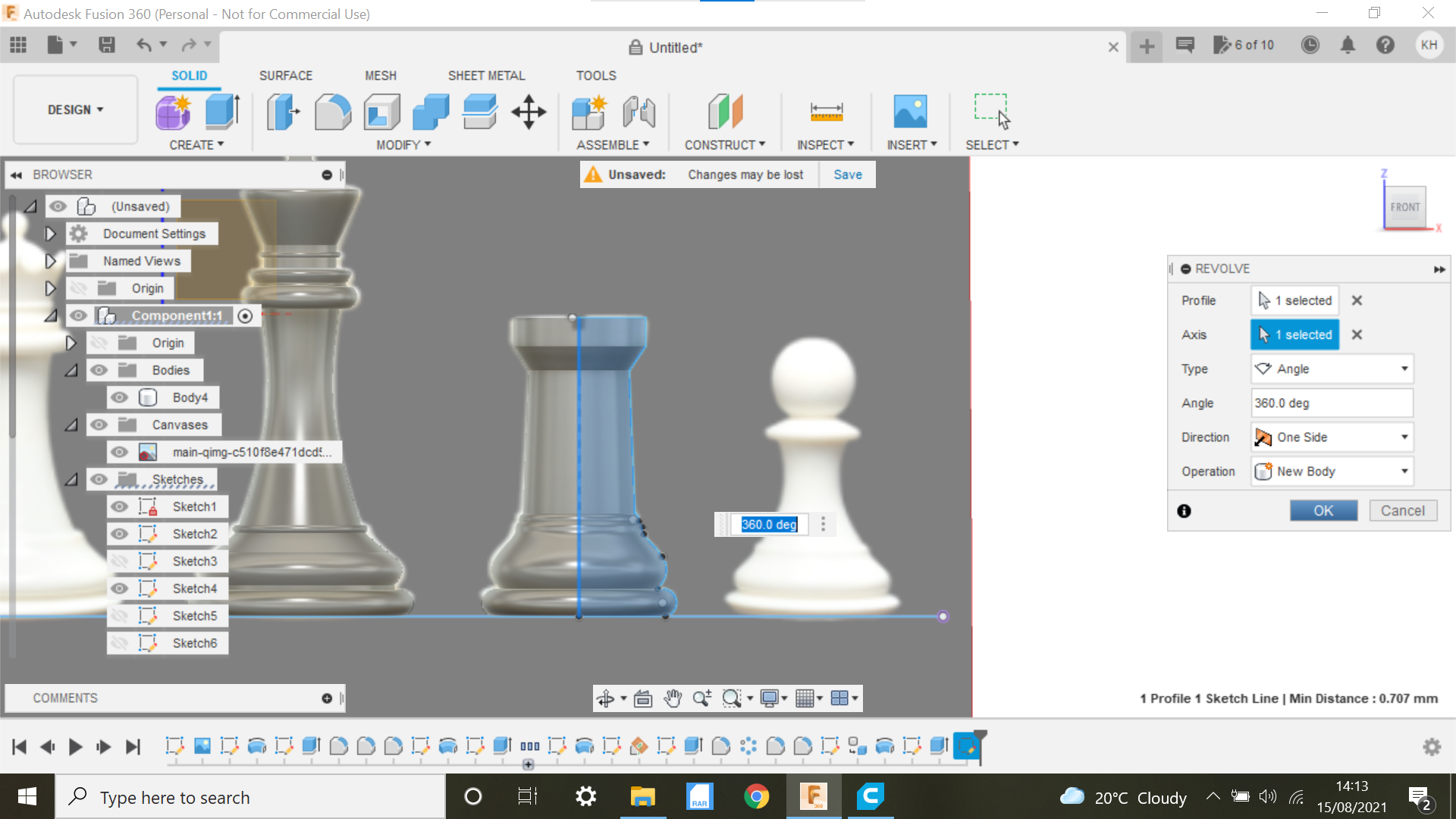Image resolution: width=1456 pixels, height=819 pixels.
Task: Open the SHEET METAL ribbon tab
Action: click(x=486, y=75)
